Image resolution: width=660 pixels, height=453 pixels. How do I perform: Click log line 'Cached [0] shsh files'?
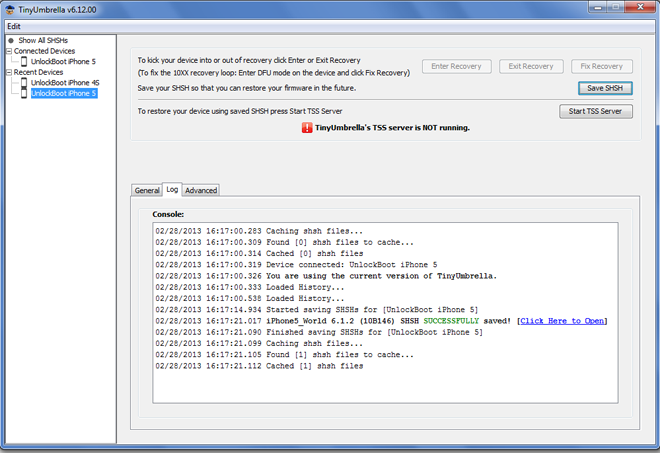coord(259,253)
